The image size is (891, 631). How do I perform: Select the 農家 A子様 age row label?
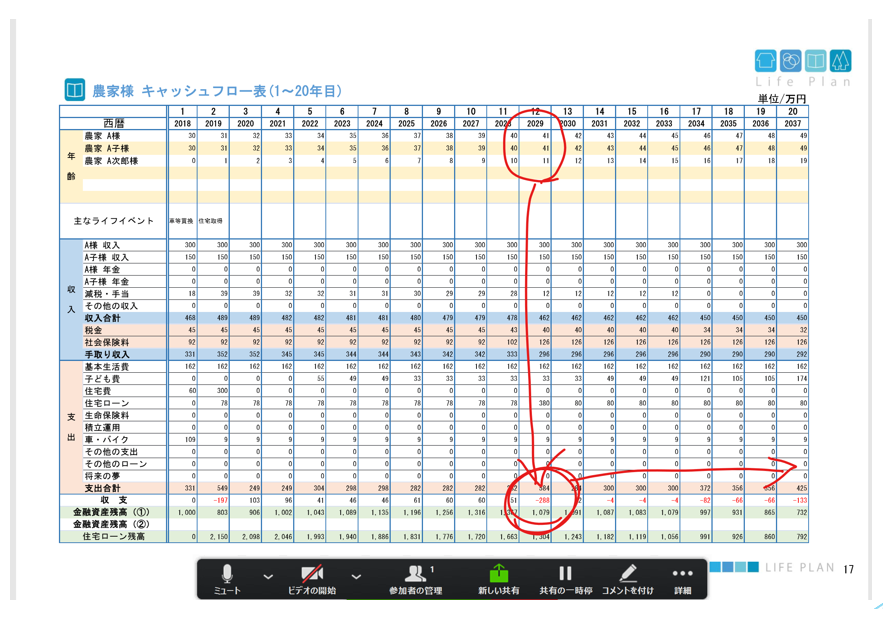pos(106,148)
